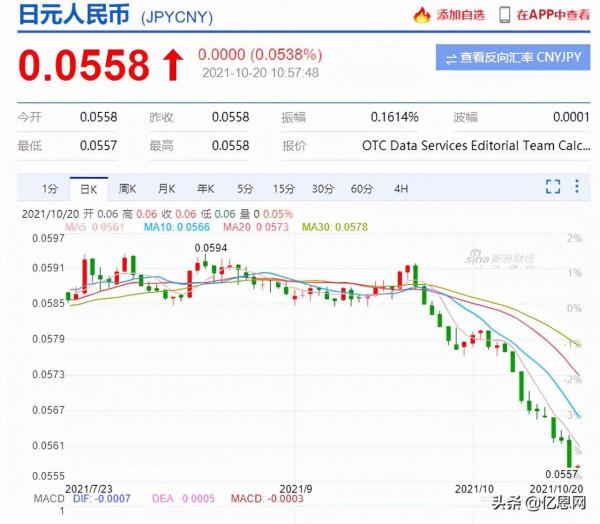The height and width of the screenshot is (524, 600).
Task: Open the 15分 chart tab
Action: coord(284,189)
